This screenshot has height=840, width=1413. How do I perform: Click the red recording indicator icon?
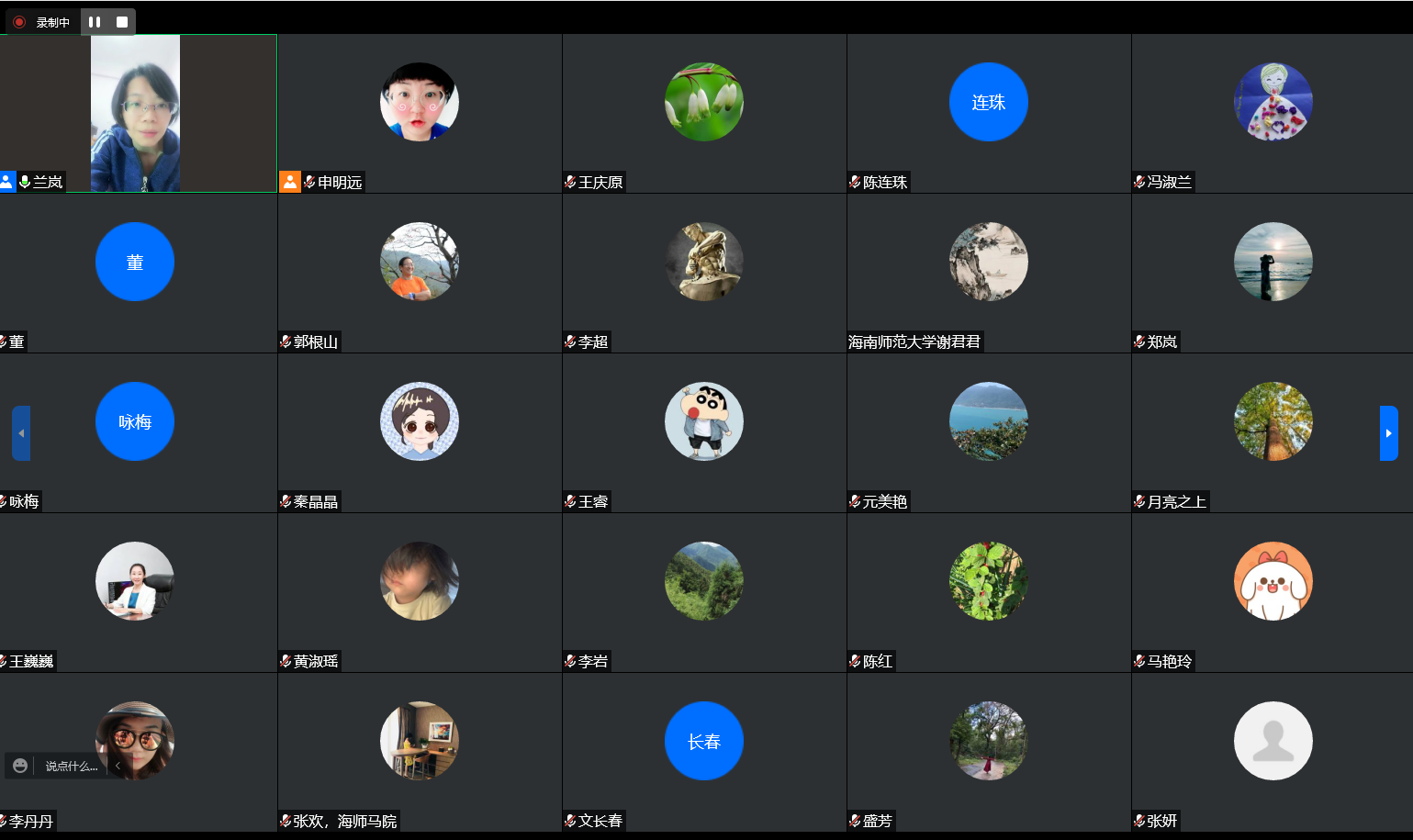pyautogui.click(x=19, y=22)
